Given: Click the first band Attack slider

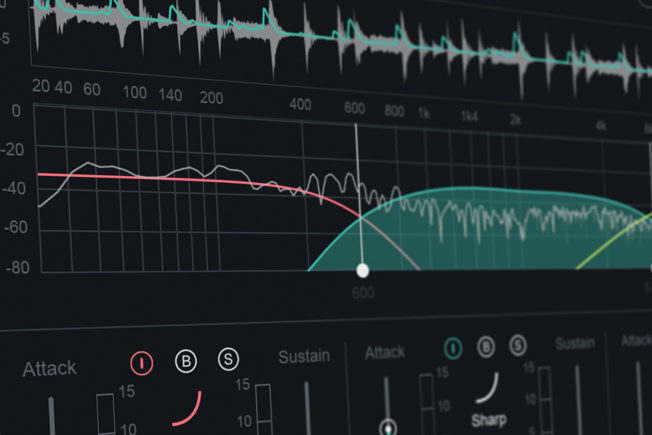Looking at the screenshot, I should 52,415.
